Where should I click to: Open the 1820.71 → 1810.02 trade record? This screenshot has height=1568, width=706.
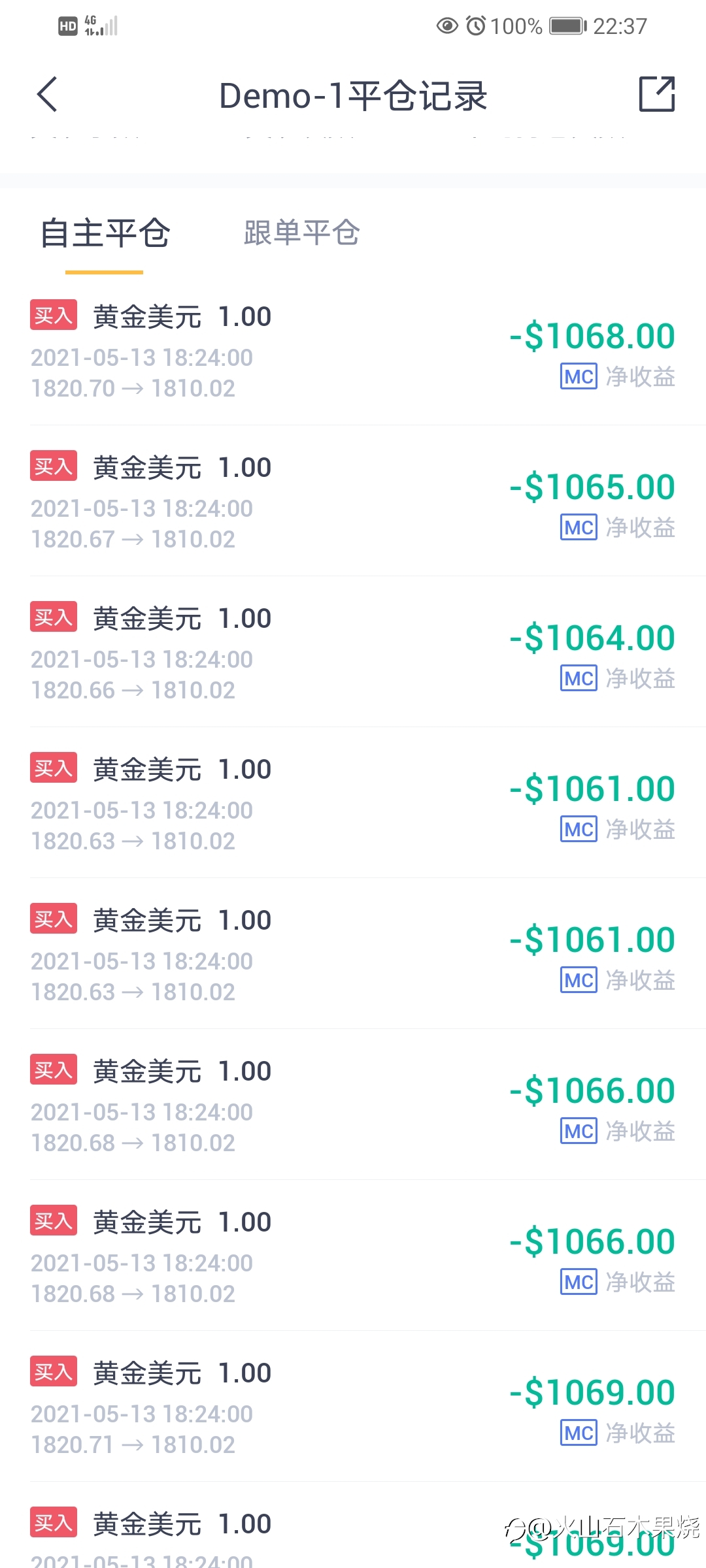pyautogui.click(x=353, y=1407)
